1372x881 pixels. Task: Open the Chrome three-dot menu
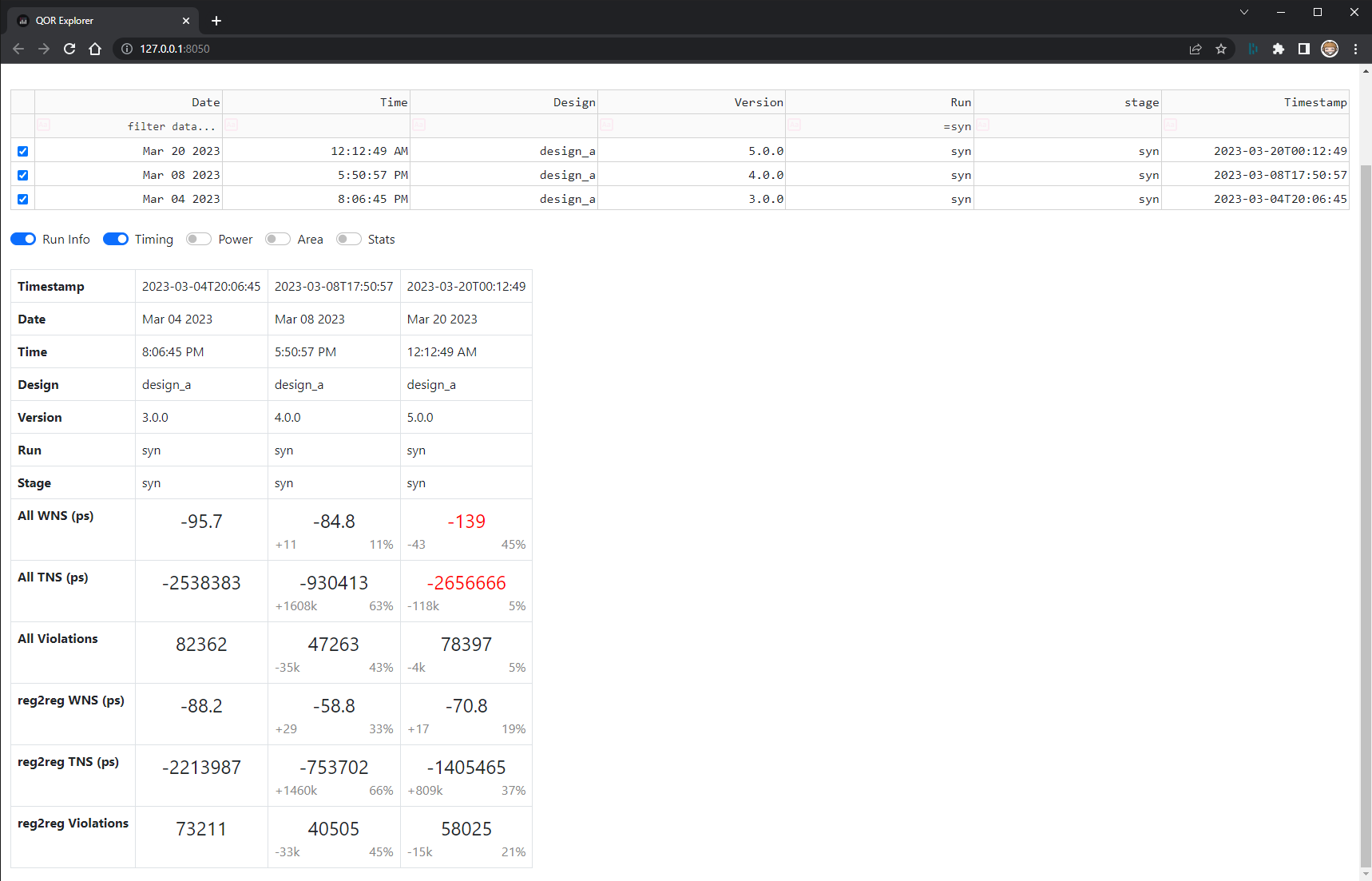(x=1355, y=49)
